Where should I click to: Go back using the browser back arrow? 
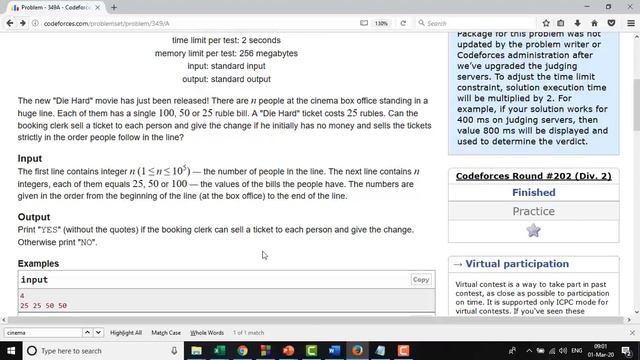[x=9, y=23]
